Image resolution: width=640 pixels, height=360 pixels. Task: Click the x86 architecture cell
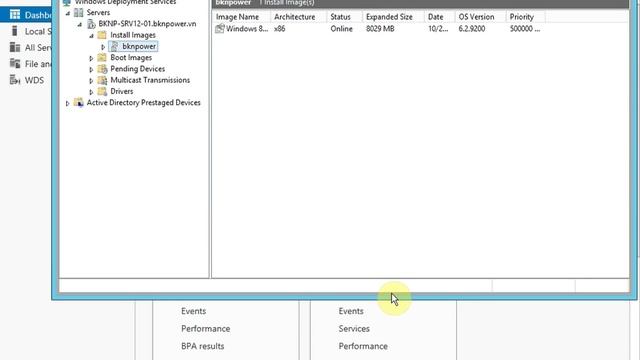pos(280,29)
